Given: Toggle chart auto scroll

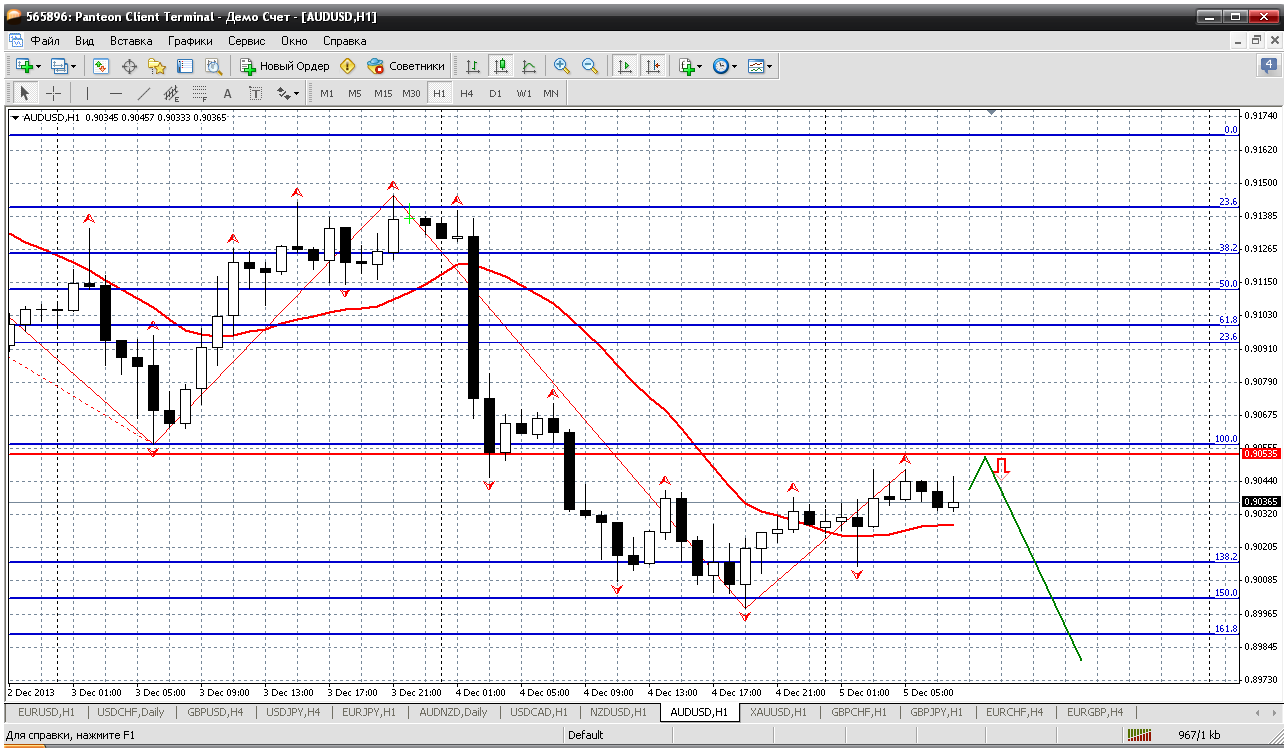Looking at the screenshot, I should coord(625,66).
